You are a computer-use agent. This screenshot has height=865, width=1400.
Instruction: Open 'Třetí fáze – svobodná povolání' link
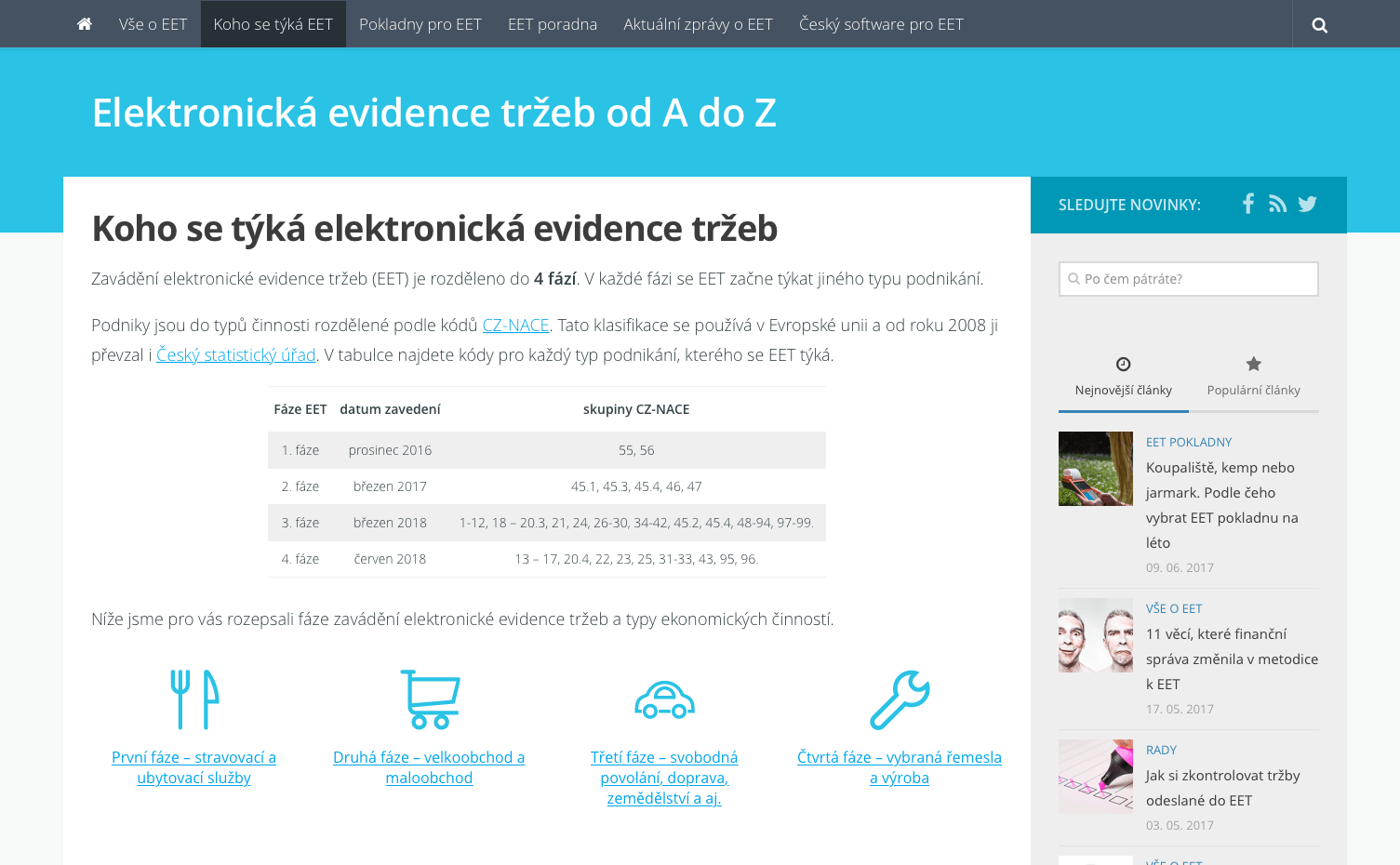coord(664,778)
